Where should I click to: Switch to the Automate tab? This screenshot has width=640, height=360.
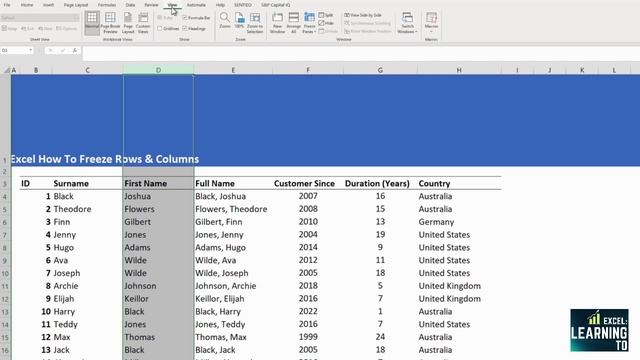(196, 5)
